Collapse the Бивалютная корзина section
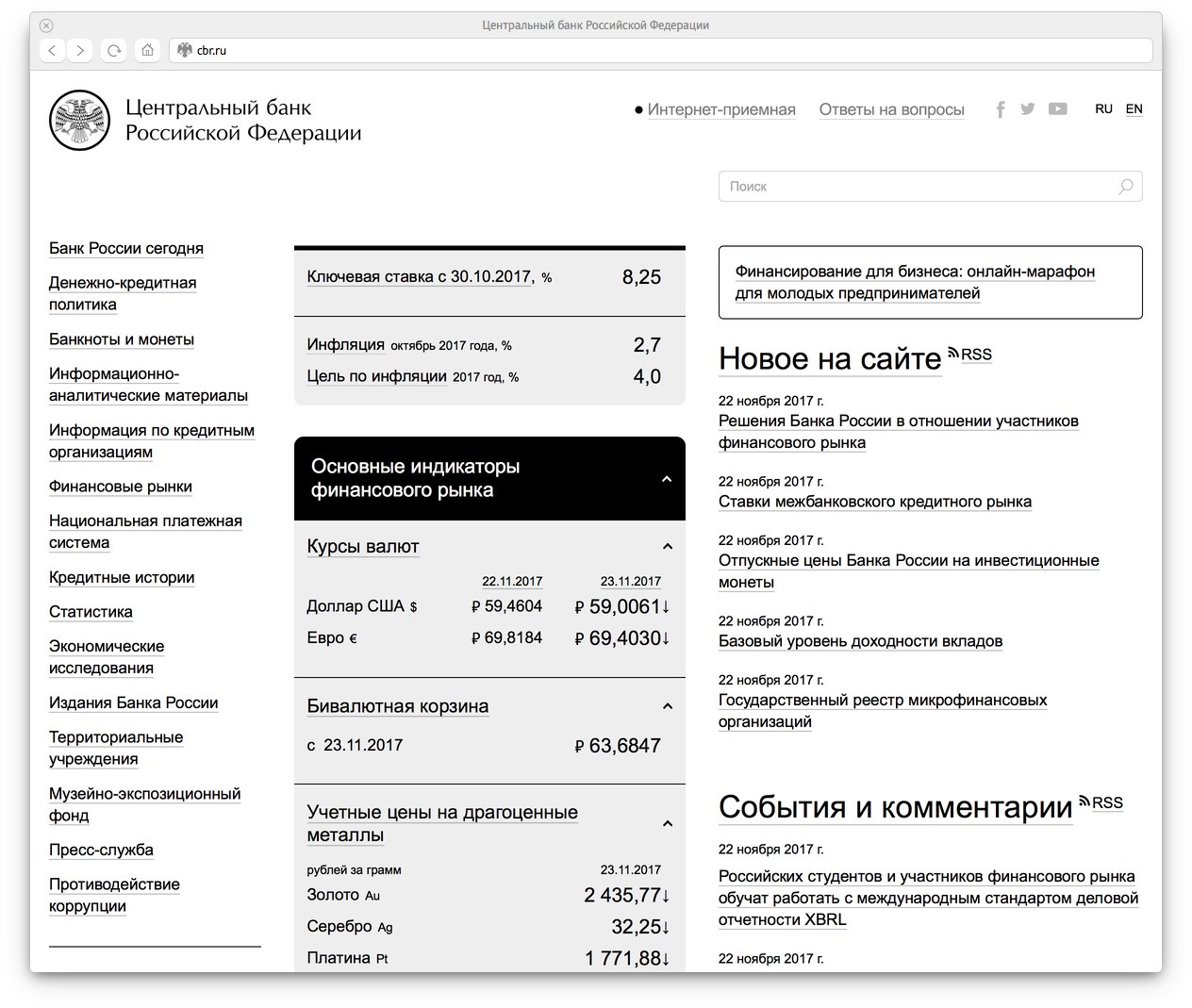 [x=668, y=706]
